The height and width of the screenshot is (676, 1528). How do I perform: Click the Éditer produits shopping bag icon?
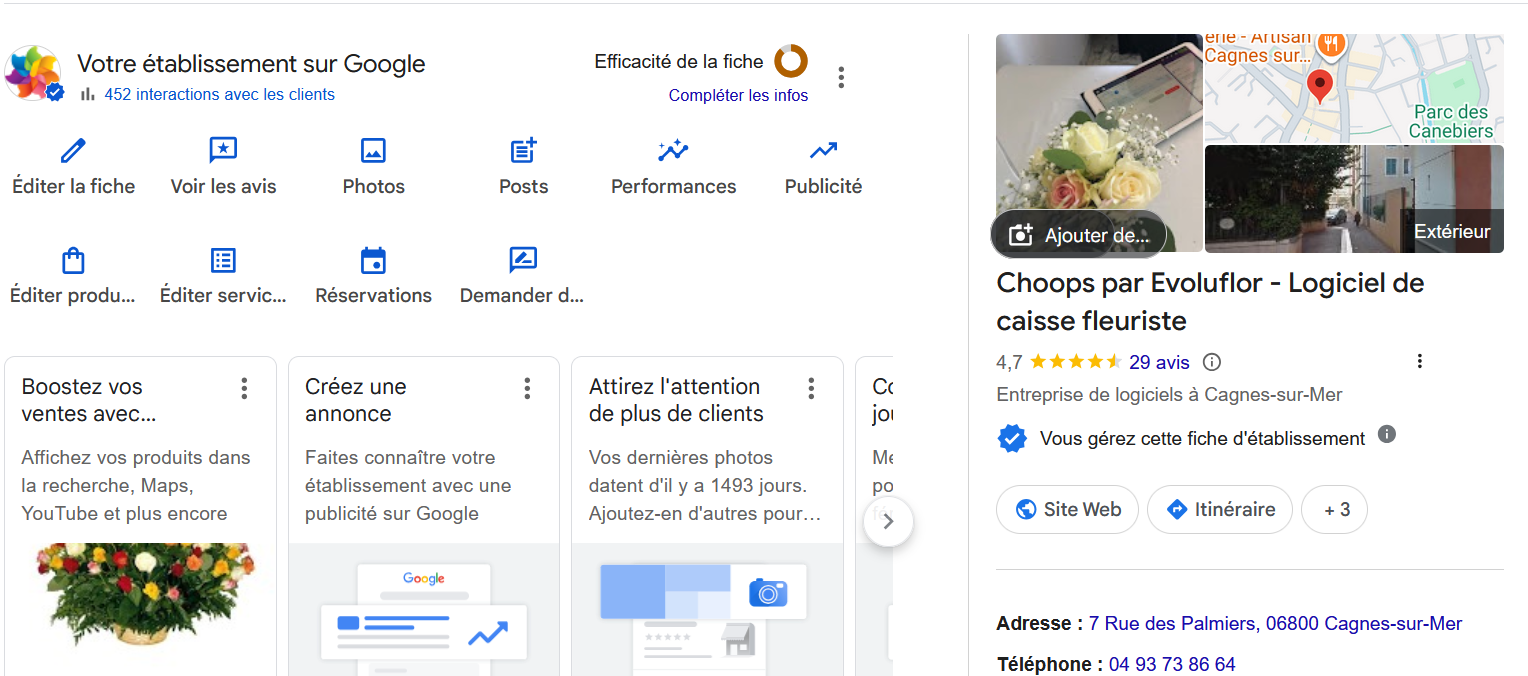point(73,260)
